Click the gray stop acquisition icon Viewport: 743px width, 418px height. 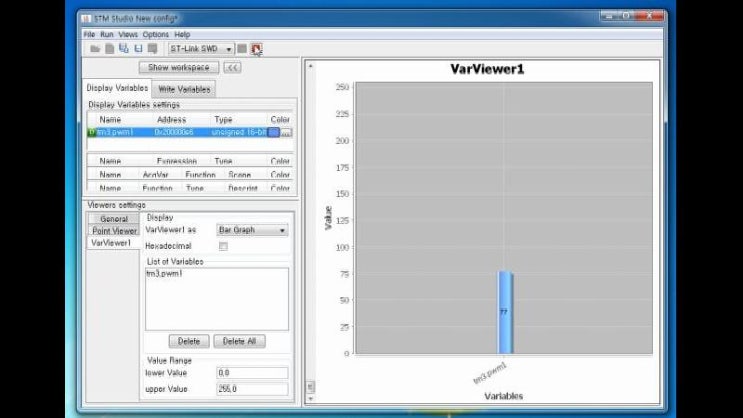click(243, 49)
